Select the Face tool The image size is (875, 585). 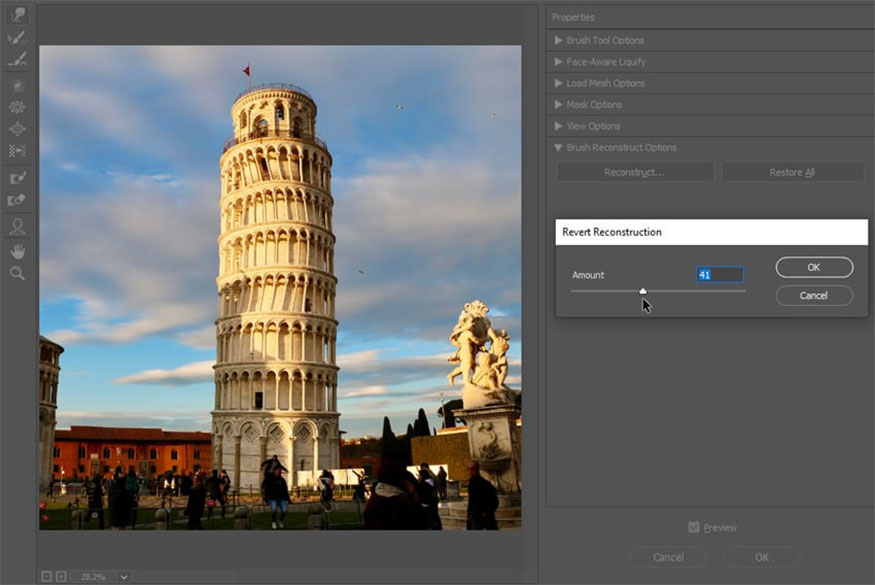pos(15,226)
